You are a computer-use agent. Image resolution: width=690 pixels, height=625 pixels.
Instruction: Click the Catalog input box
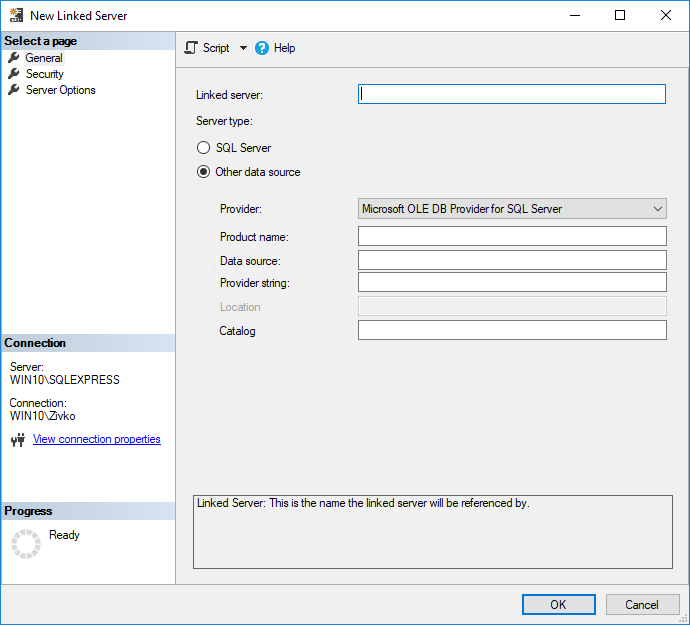click(512, 330)
